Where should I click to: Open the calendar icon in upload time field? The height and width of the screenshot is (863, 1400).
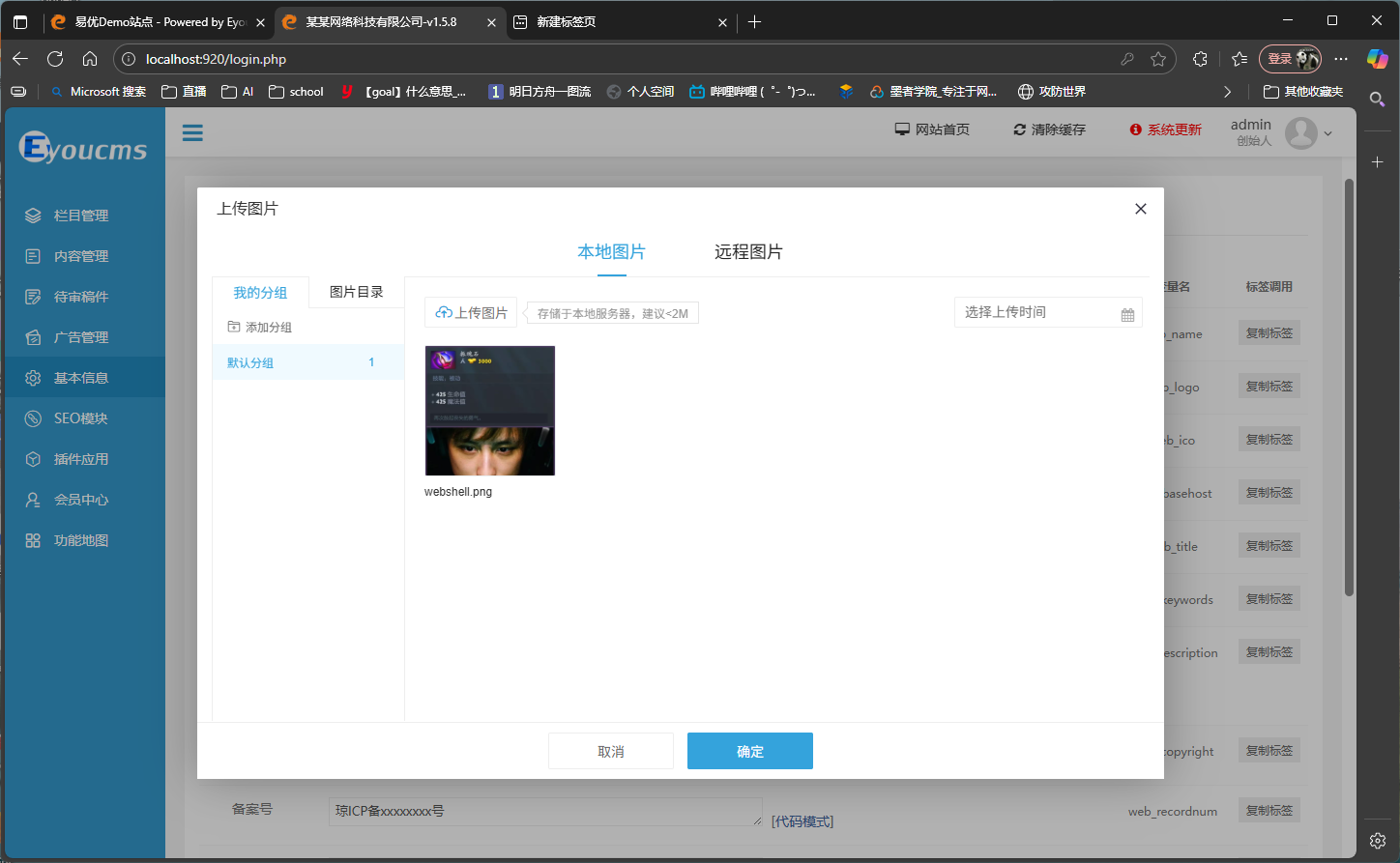click(x=1127, y=314)
